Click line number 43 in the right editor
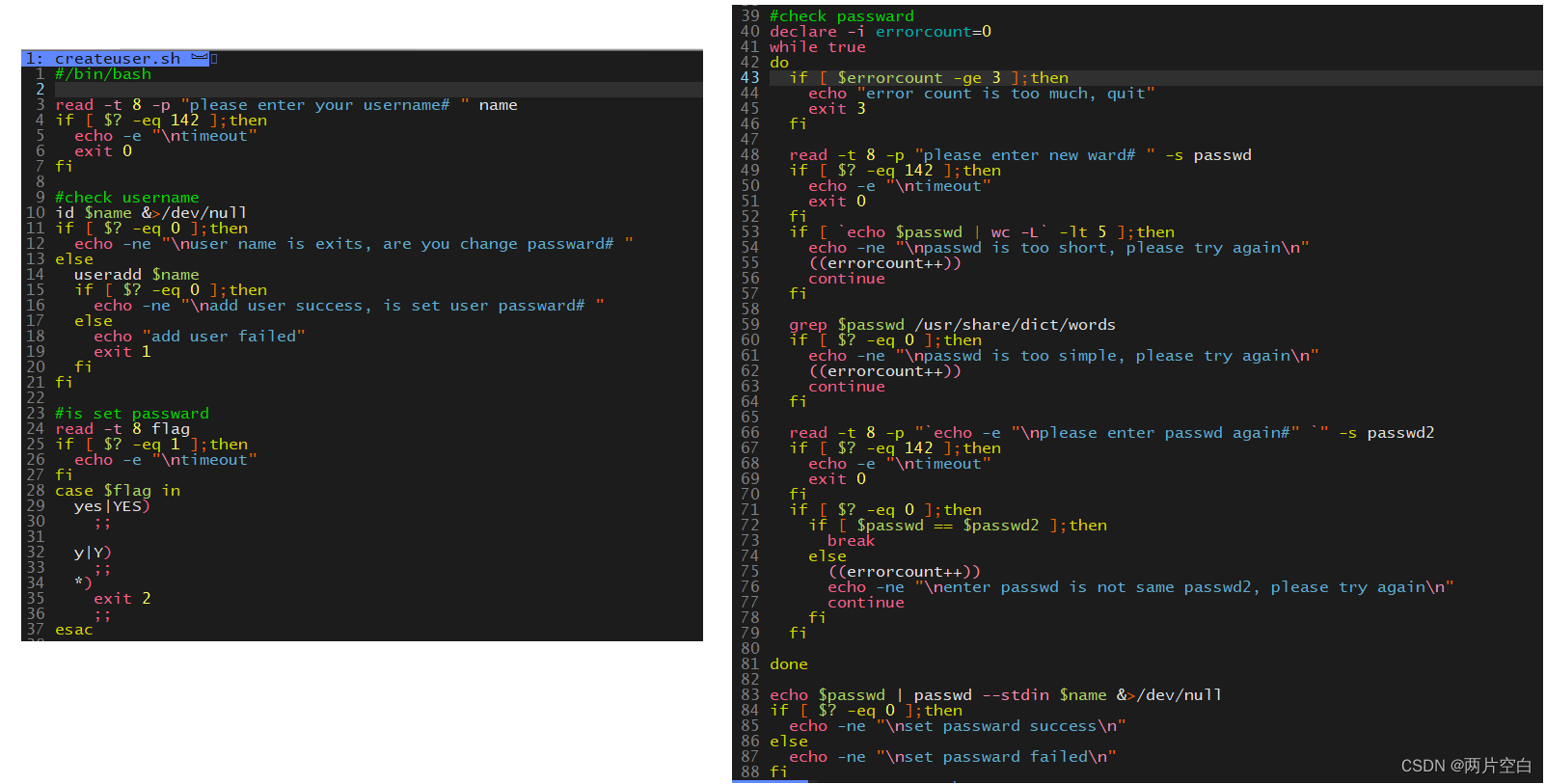Screen dimensions: 1546x784 [x=750, y=78]
